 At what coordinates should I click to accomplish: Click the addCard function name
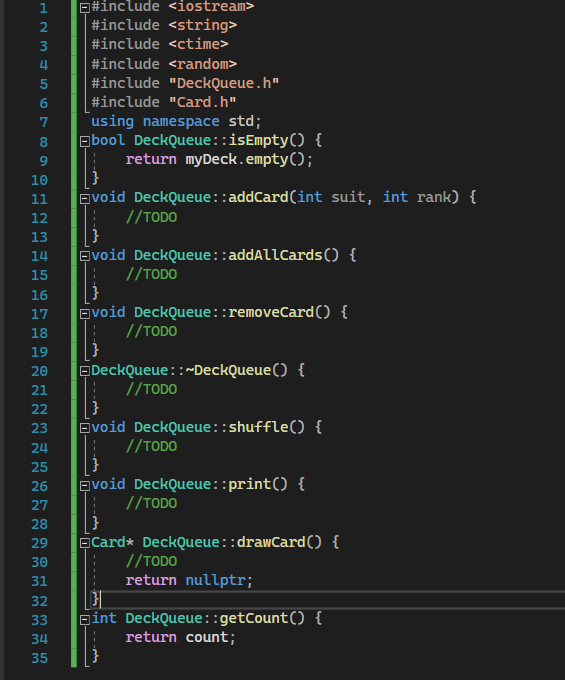pos(258,198)
